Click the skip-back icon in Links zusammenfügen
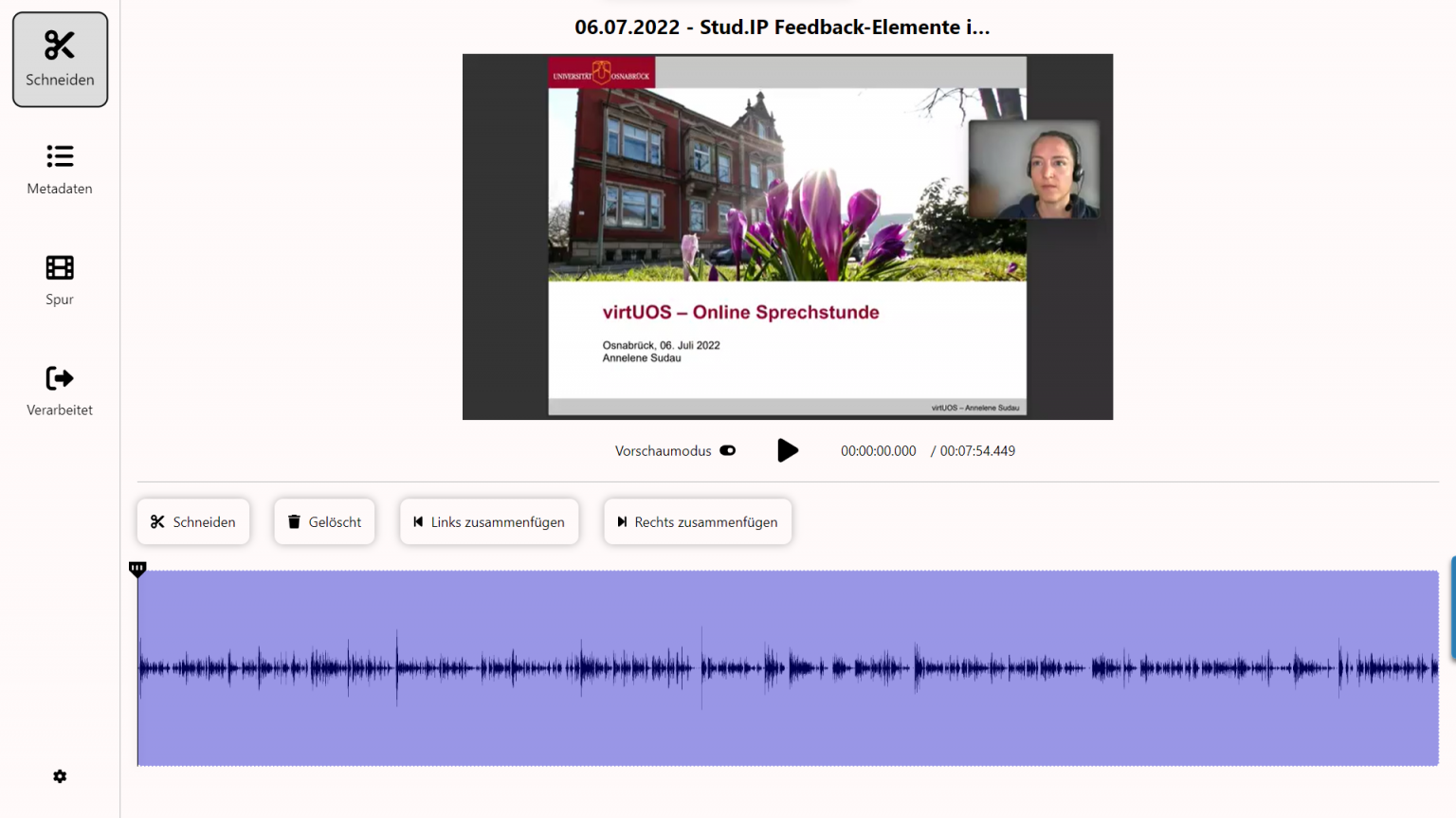The width and height of the screenshot is (1456, 818). (x=418, y=520)
